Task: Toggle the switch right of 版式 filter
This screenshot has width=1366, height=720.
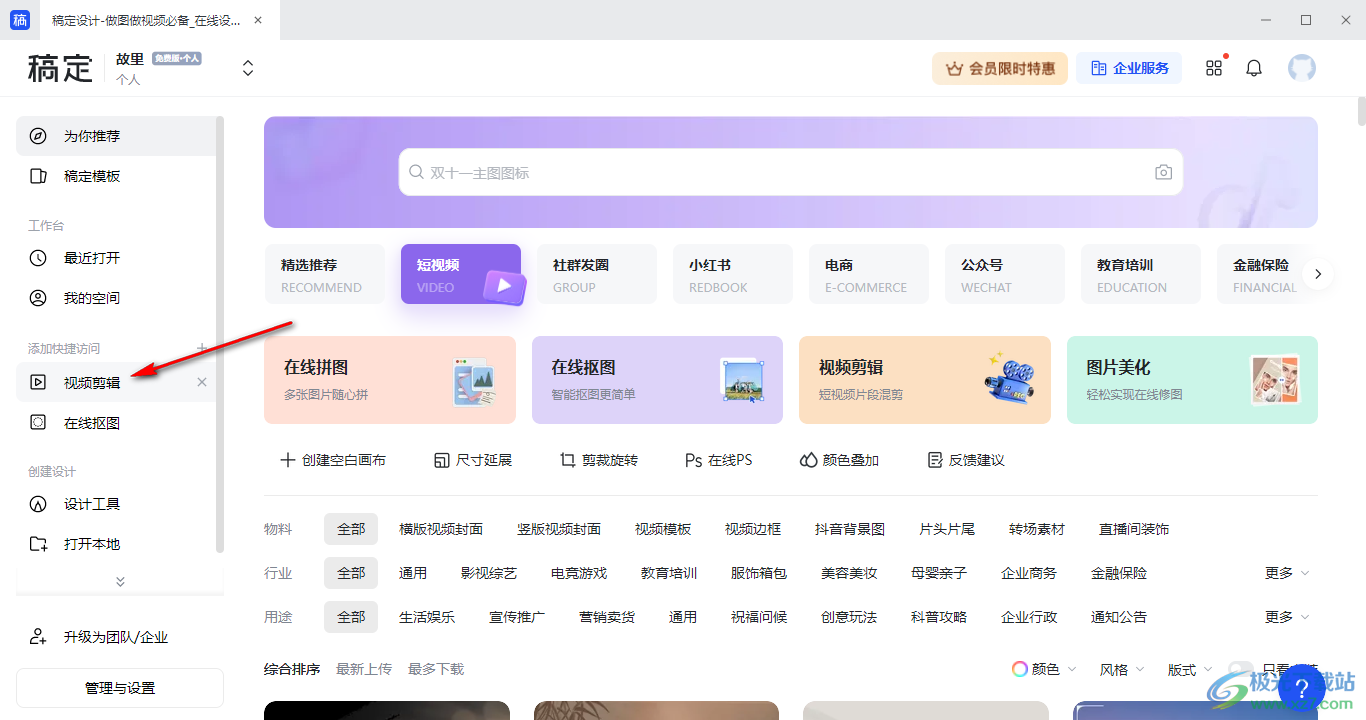Action: (1241, 669)
